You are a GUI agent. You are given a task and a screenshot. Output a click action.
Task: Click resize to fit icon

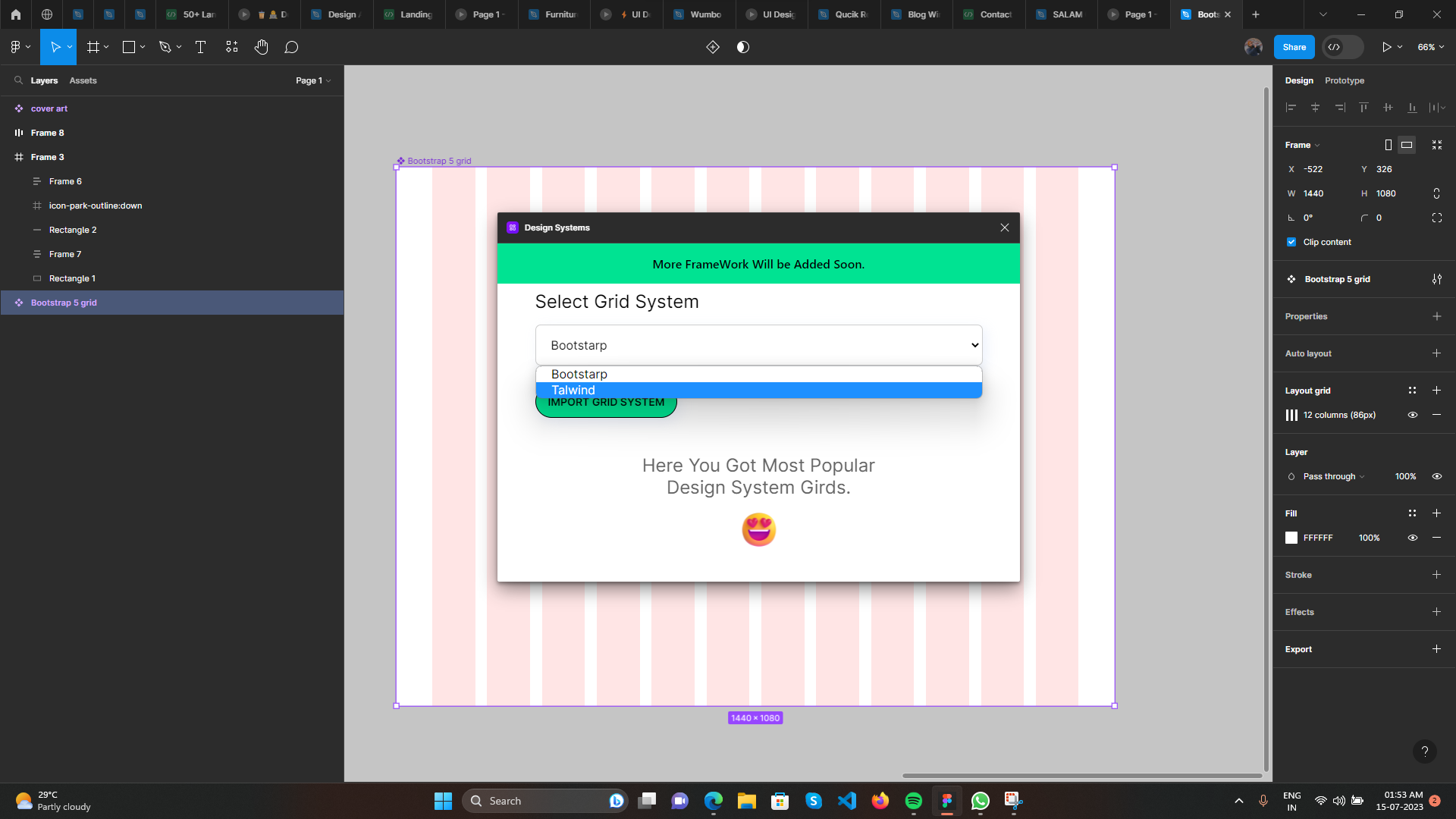pyautogui.click(x=1437, y=145)
